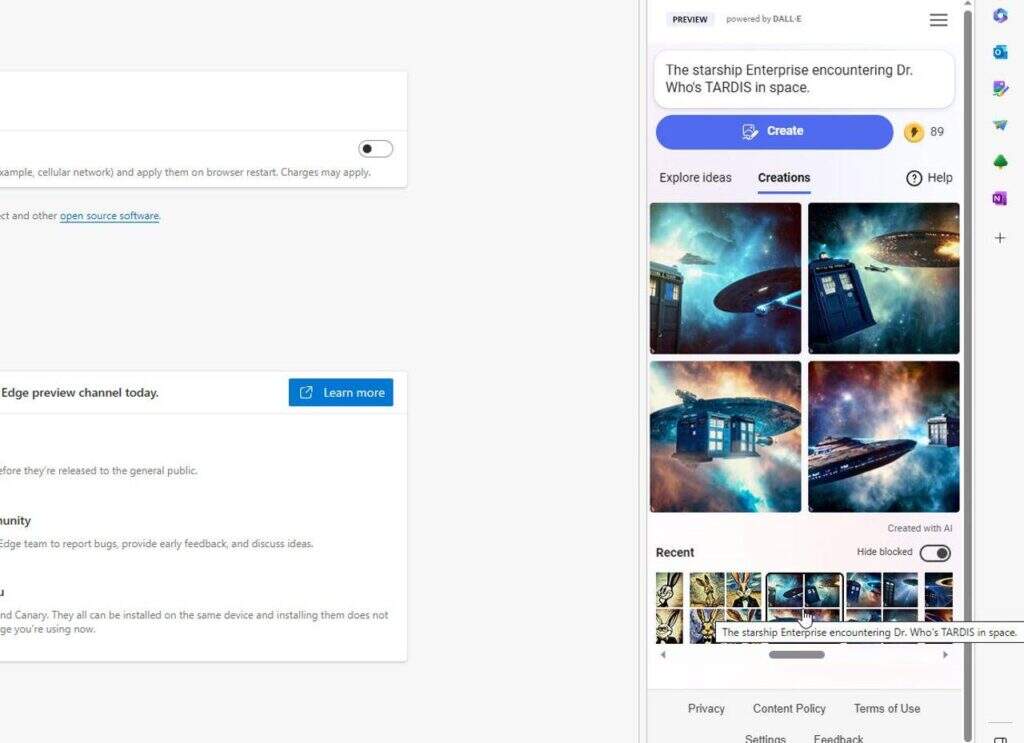This screenshot has height=743, width=1024.
Task: Select the full rabbit set in Recent
Action: click(725, 607)
